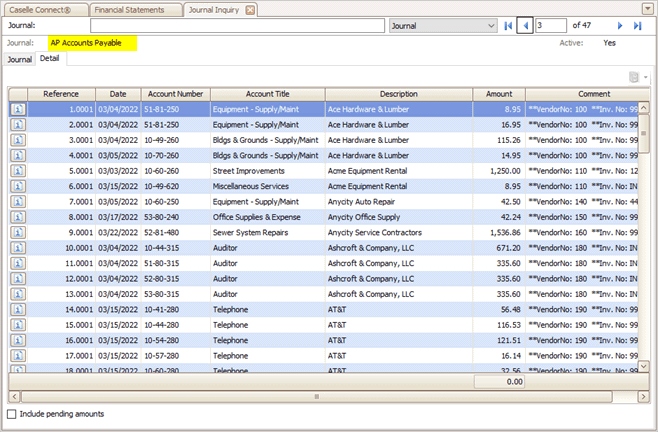Open detail icon for reference 11.0001
The width and height of the screenshot is (658, 432).
(18, 263)
